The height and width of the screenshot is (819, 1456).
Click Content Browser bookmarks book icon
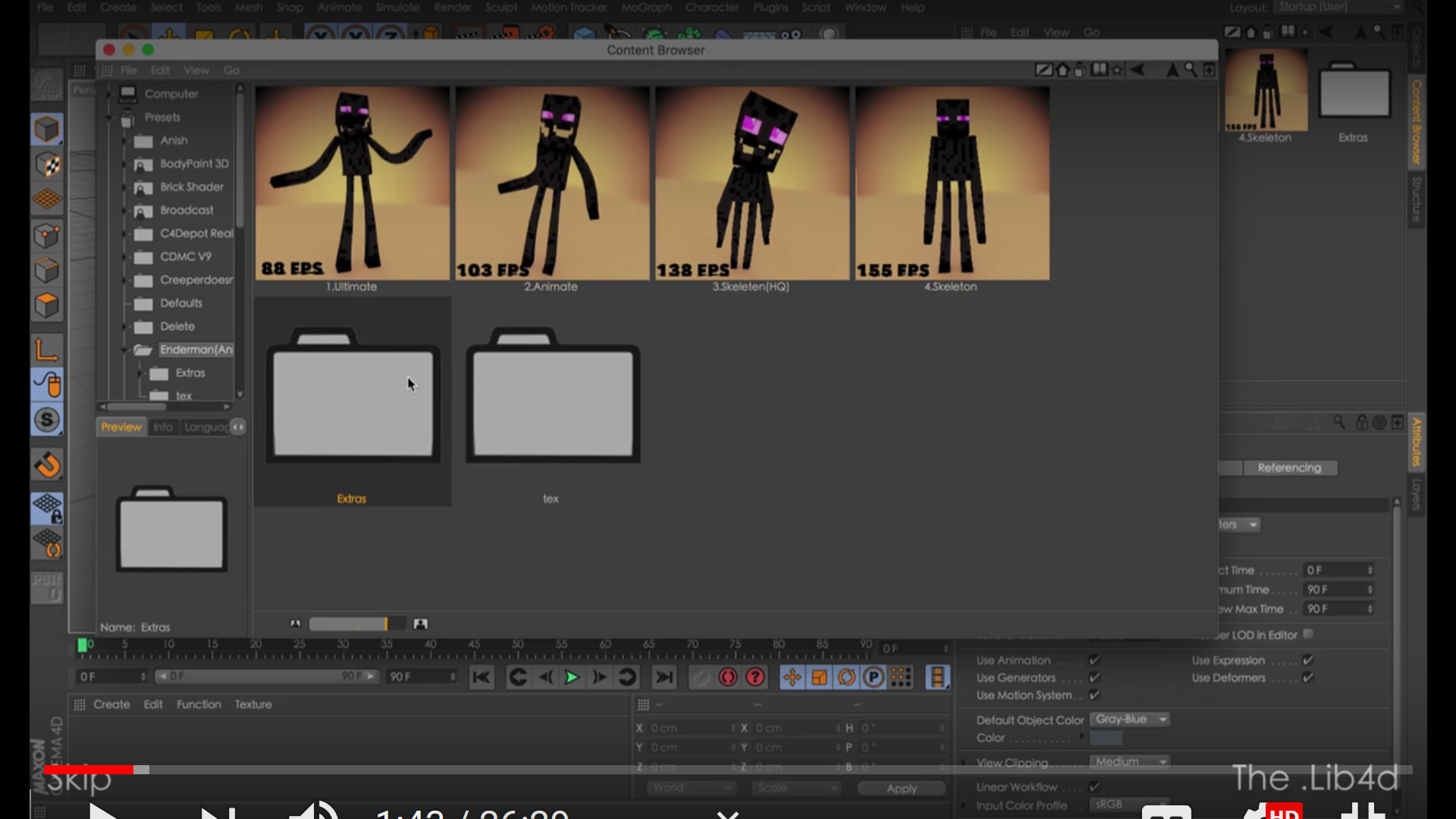(x=1099, y=70)
